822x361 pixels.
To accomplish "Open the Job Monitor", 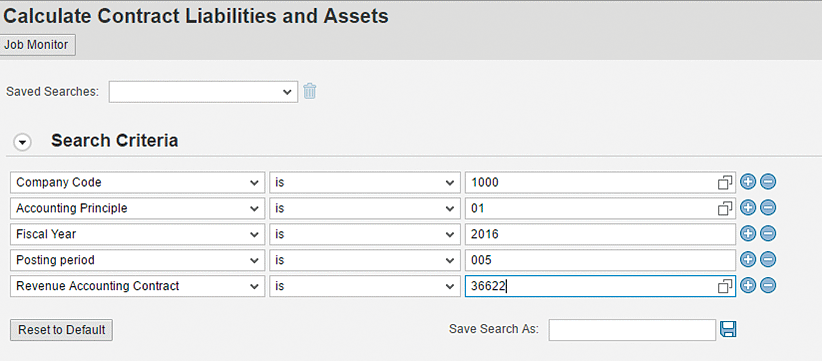I will 36,45.
